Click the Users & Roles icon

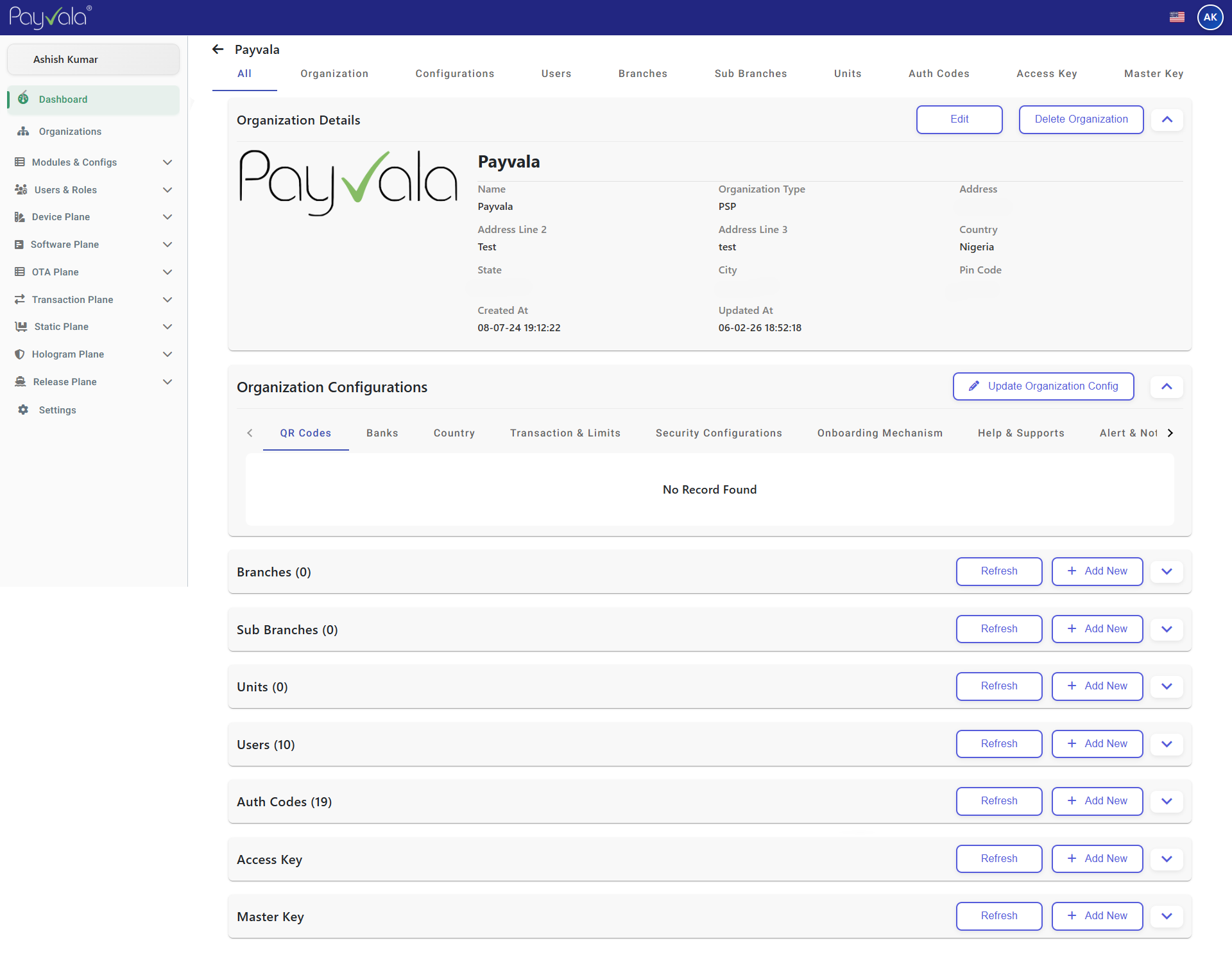(x=21, y=189)
